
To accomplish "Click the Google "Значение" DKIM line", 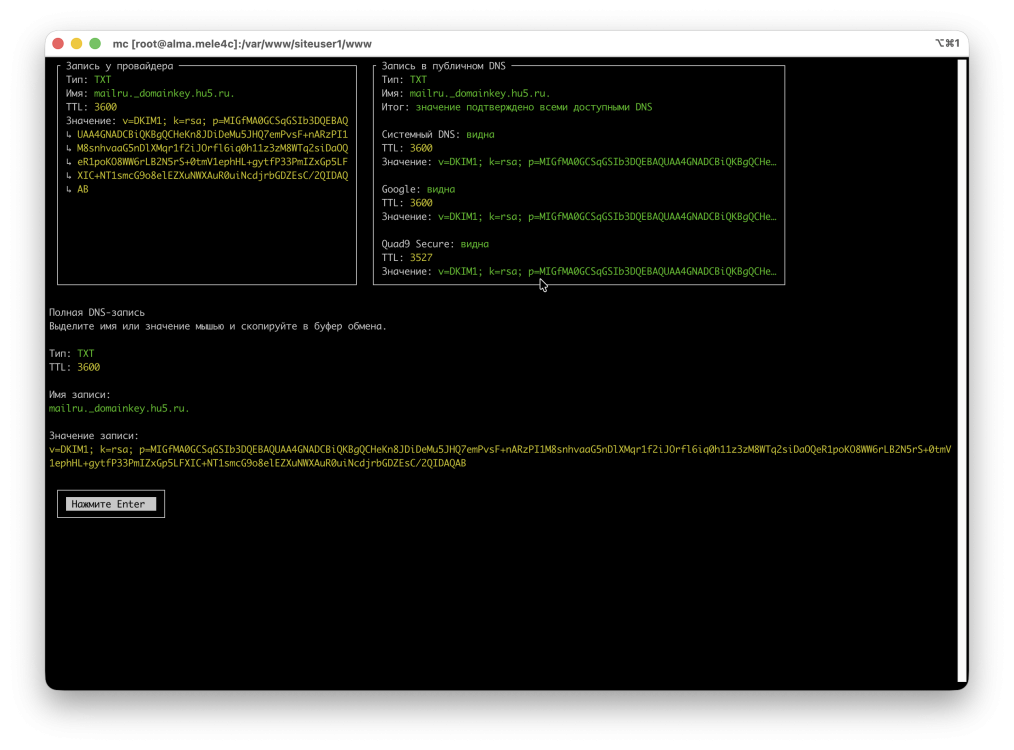I will [x=579, y=217].
